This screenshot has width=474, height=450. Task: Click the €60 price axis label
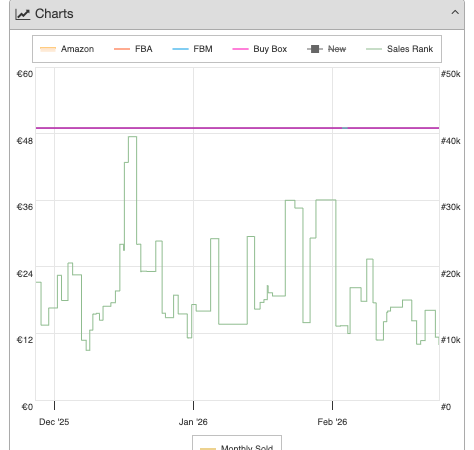pyautogui.click(x=25, y=74)
